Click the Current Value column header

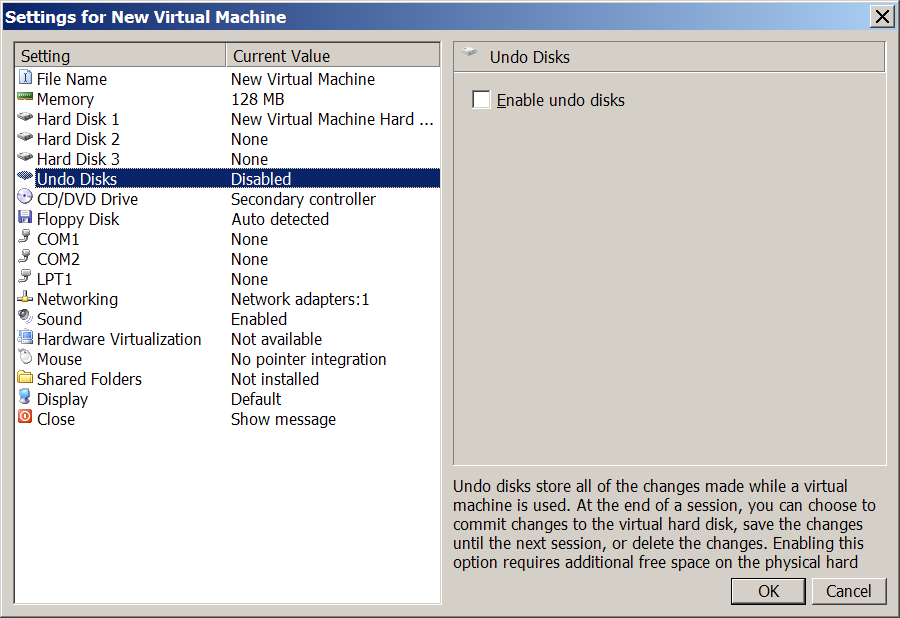click(332, 56)
